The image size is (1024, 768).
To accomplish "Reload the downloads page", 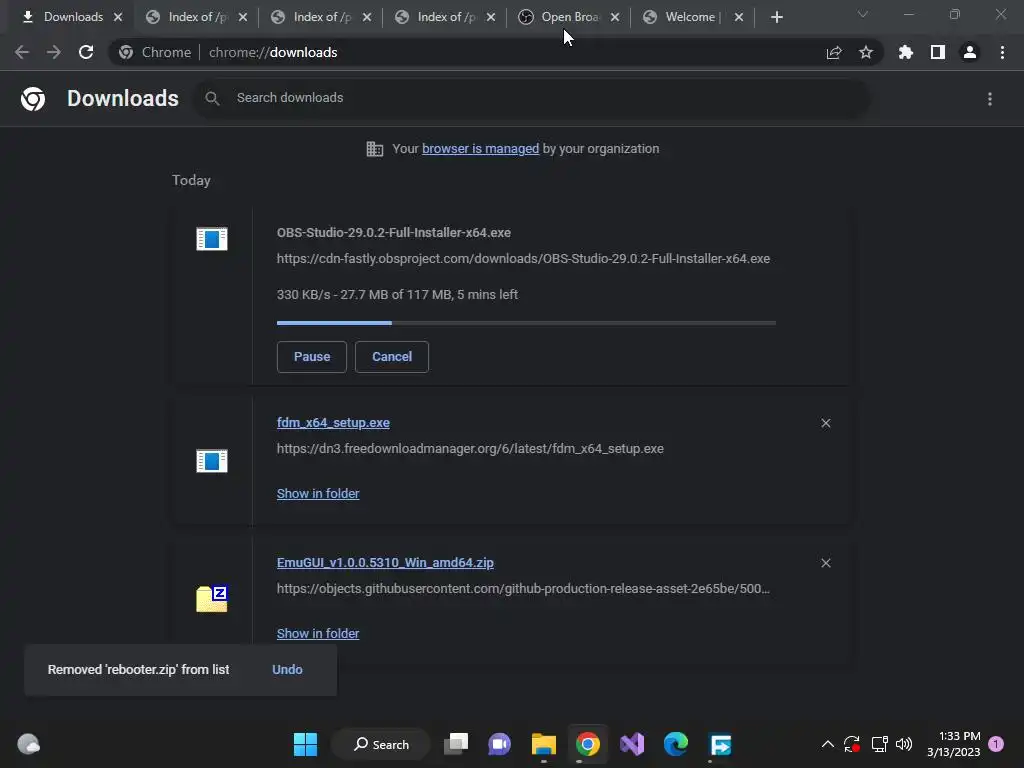I will [86, 52].
